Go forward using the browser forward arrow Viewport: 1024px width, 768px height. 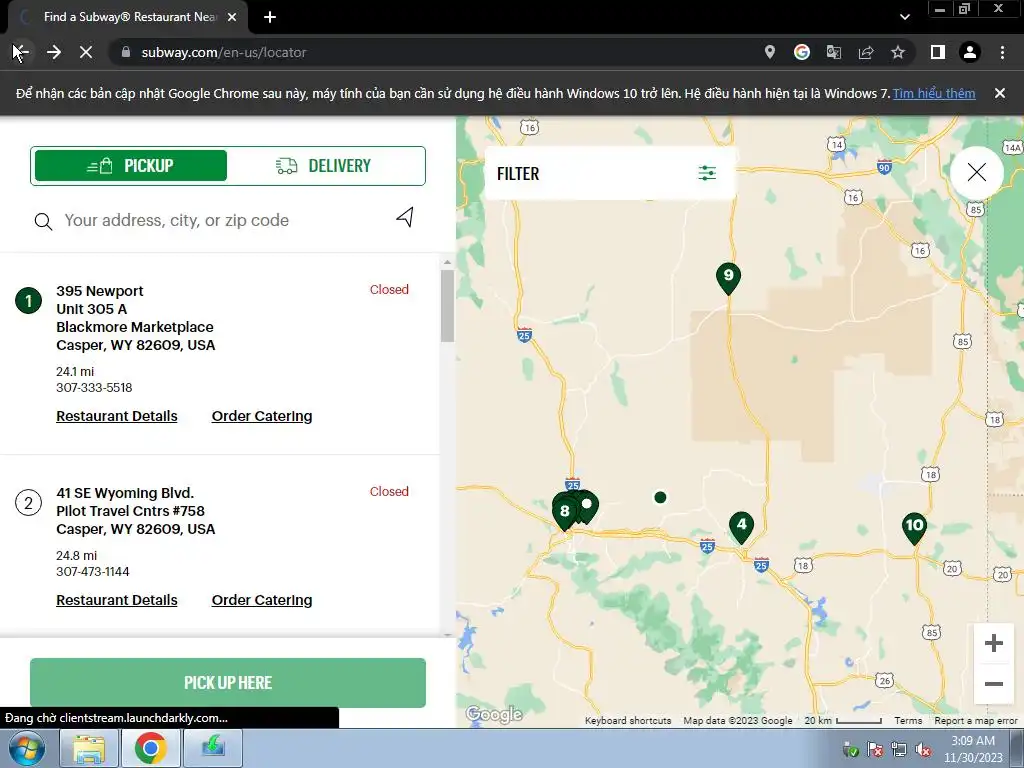(x=54, y=52)
